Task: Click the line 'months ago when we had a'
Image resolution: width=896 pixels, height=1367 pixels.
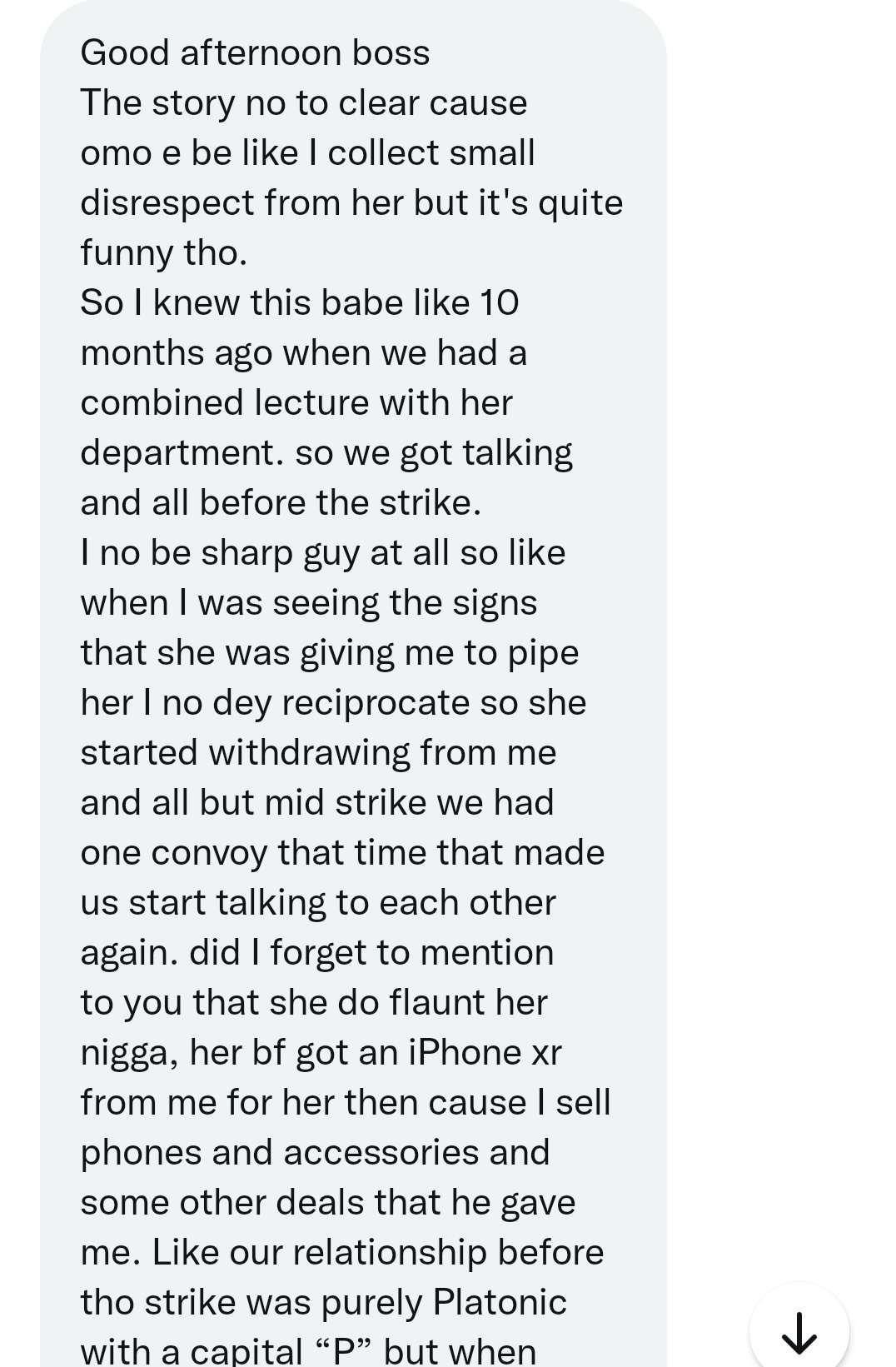Action: (x=304, y=353)
